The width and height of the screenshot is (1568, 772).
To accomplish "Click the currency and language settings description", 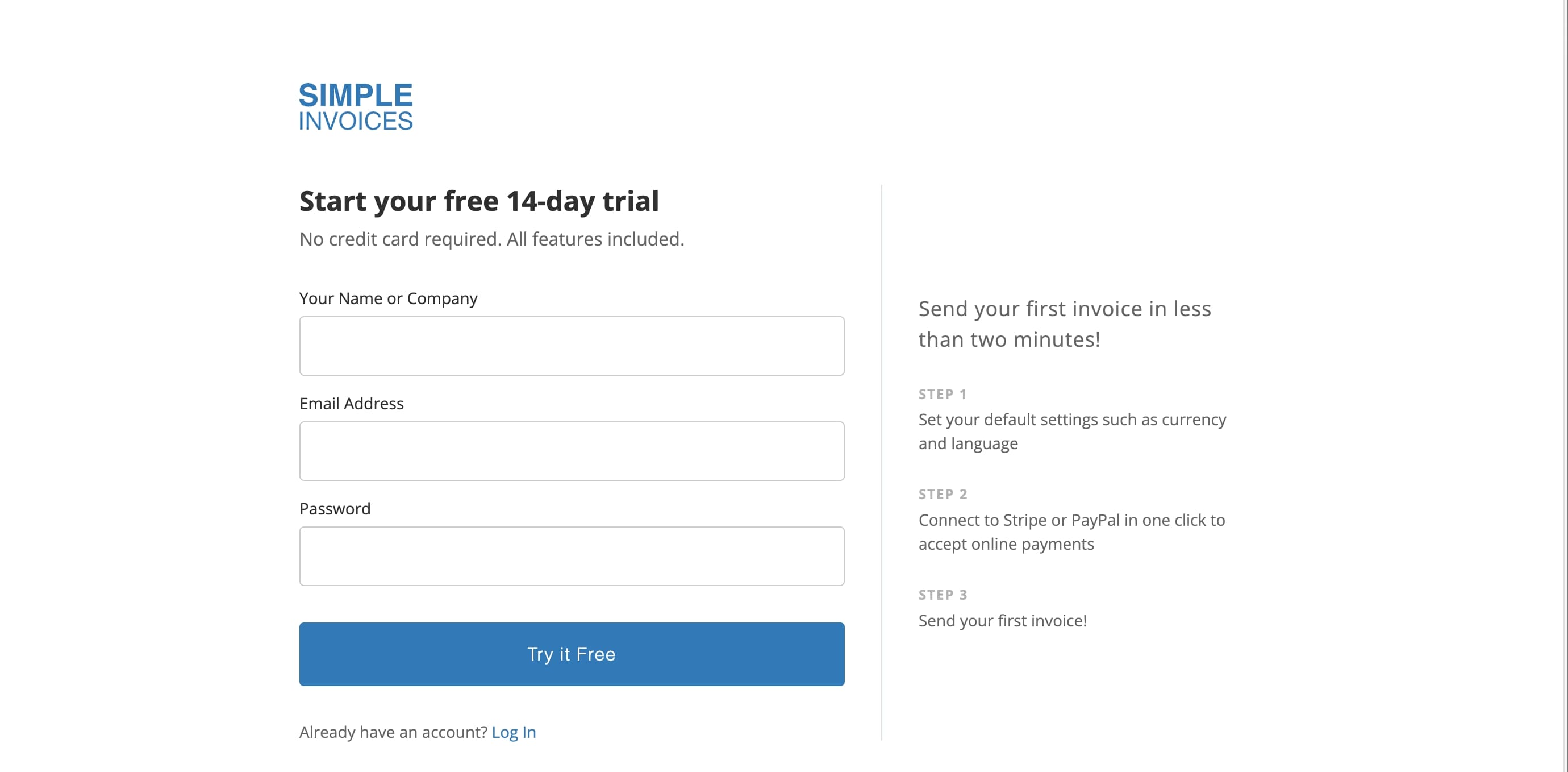I will (1071, 431).
